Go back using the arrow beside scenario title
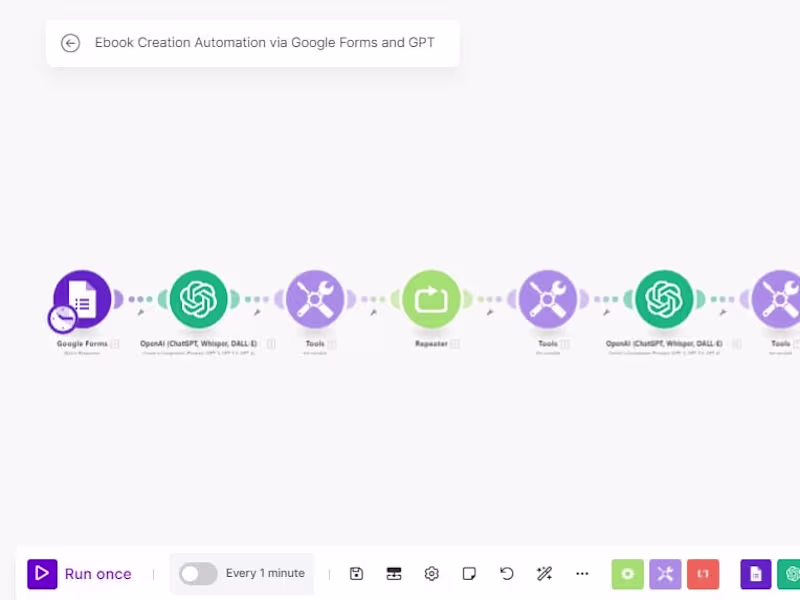Screen dimensions: 800x600 tap(70, 43)
